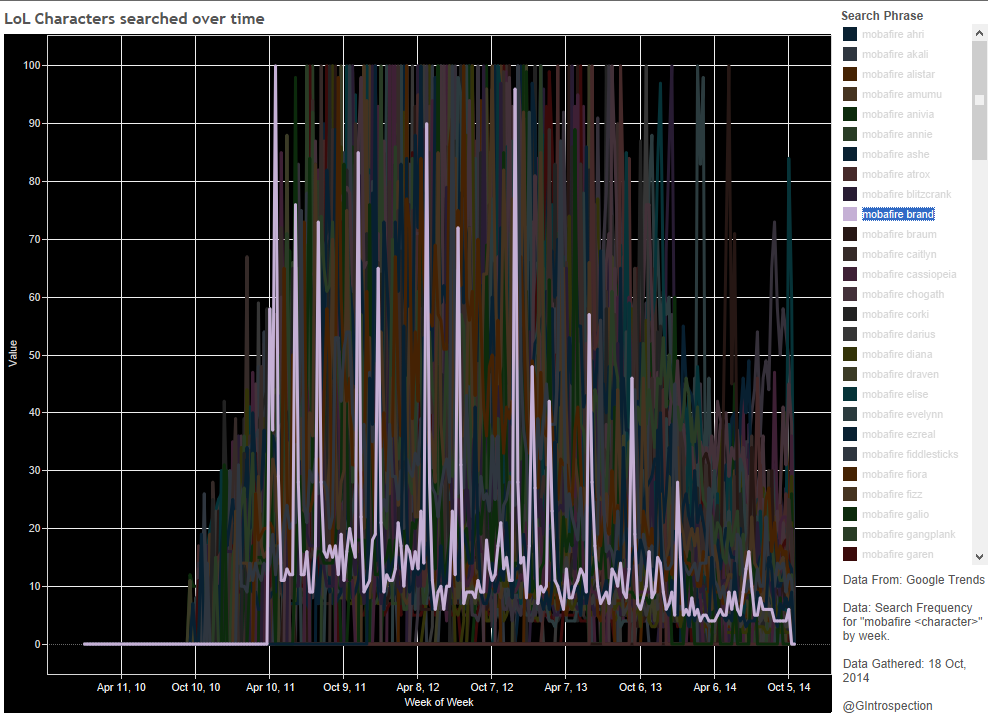Click the legend scrollbar down arrow
This screenshot has width=988, height=720.
click(x=979, y=555)
